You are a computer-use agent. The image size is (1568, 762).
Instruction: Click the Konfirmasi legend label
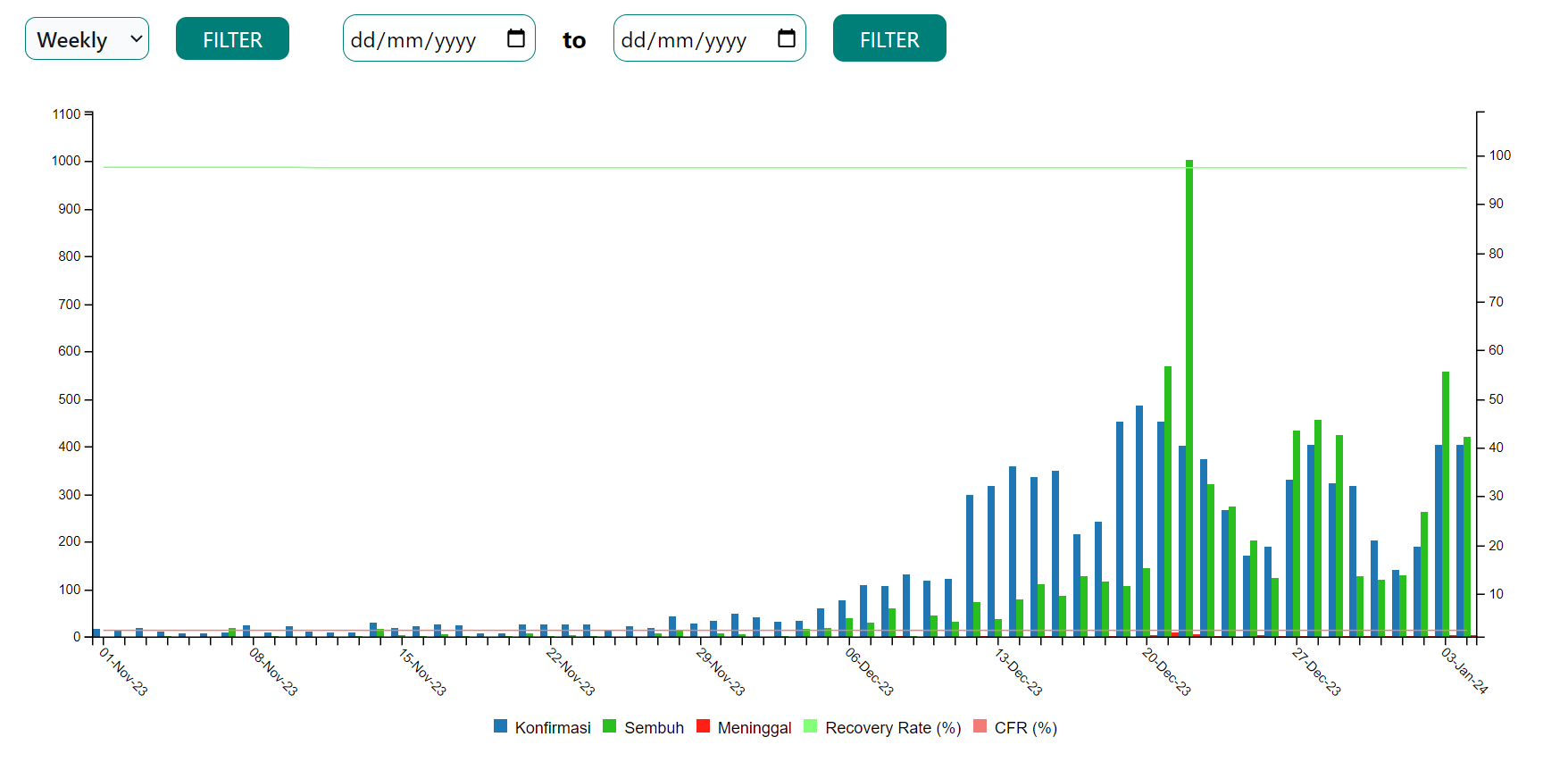pyautogui.click(x=553, y=728)
